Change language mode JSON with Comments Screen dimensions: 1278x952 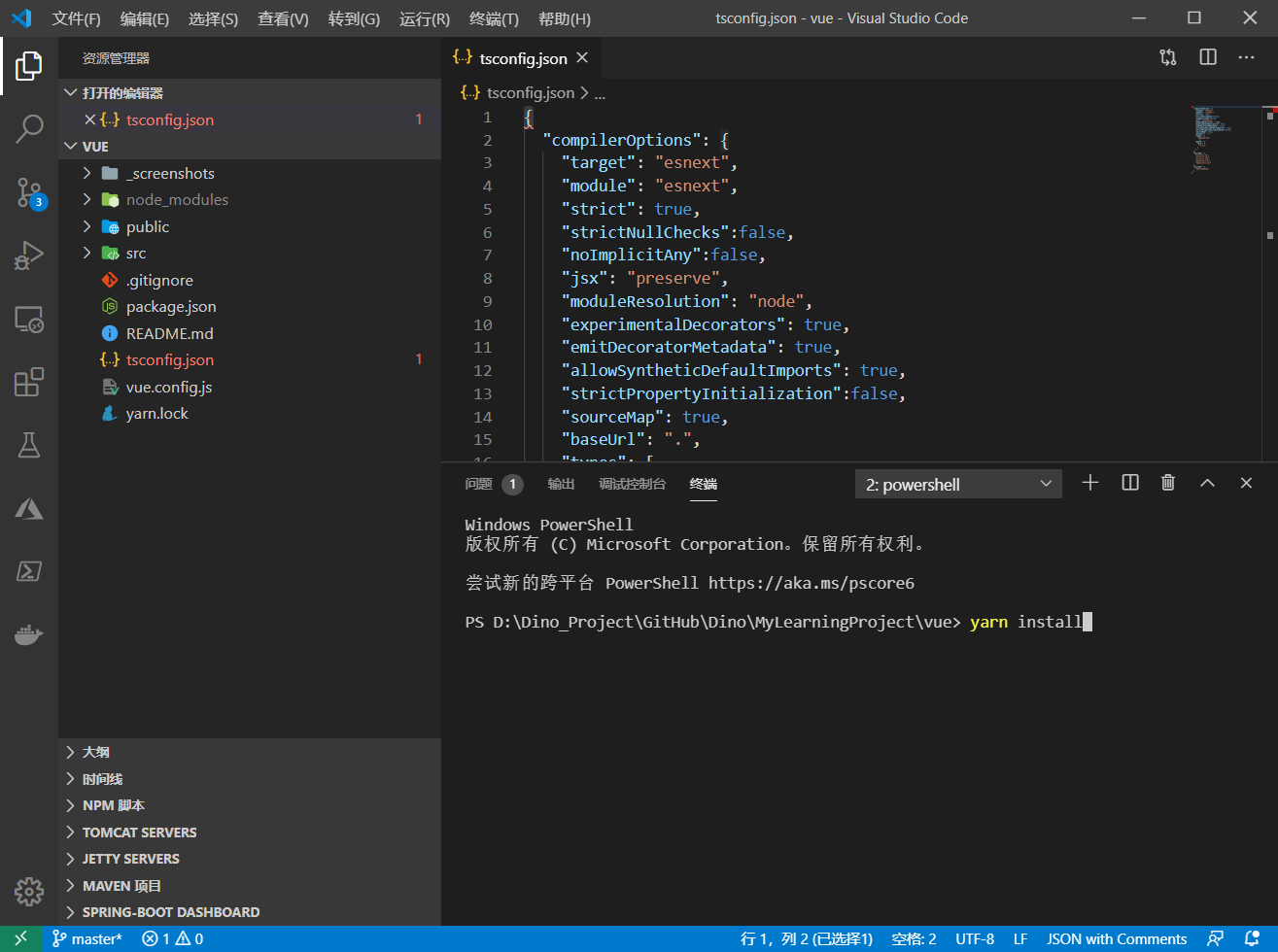[1117, 938]
